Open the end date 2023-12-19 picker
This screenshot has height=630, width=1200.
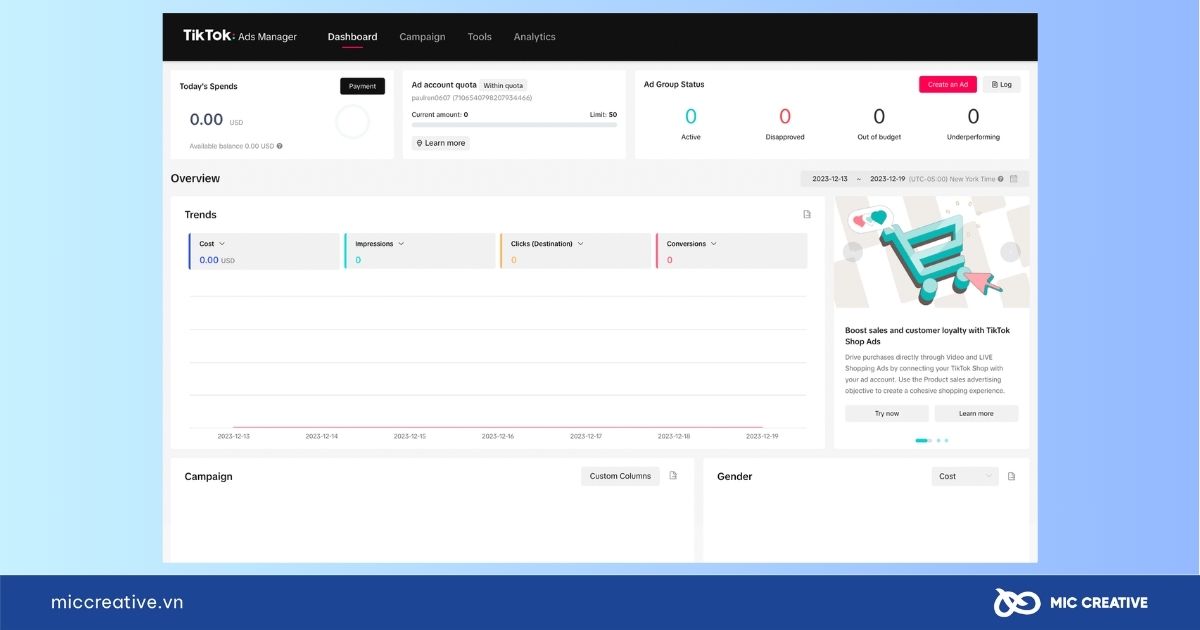(x=888, y=179)
